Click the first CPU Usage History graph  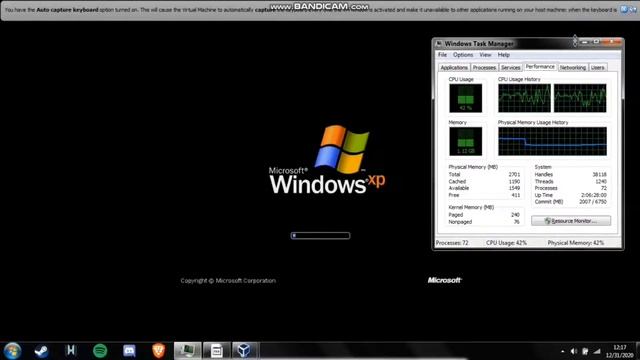click(524, 98)
